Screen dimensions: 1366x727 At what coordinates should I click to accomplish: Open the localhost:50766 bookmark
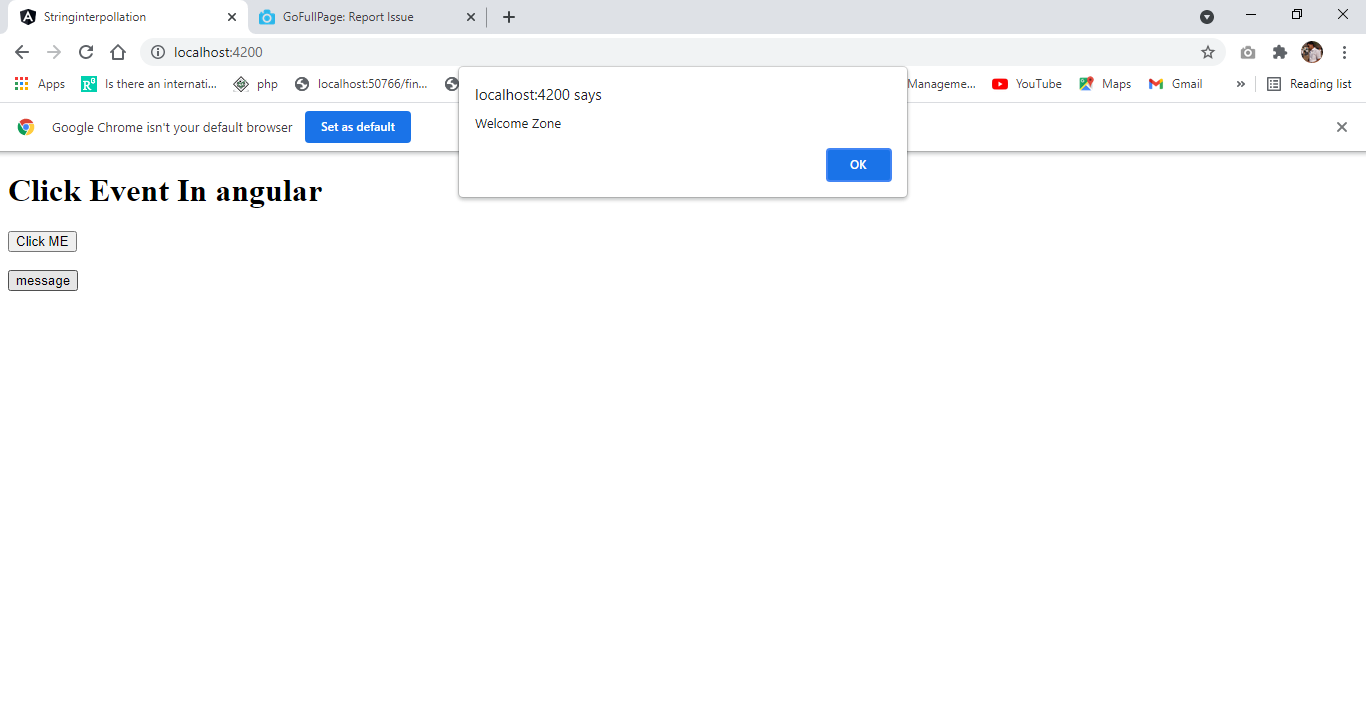point(362,84)
